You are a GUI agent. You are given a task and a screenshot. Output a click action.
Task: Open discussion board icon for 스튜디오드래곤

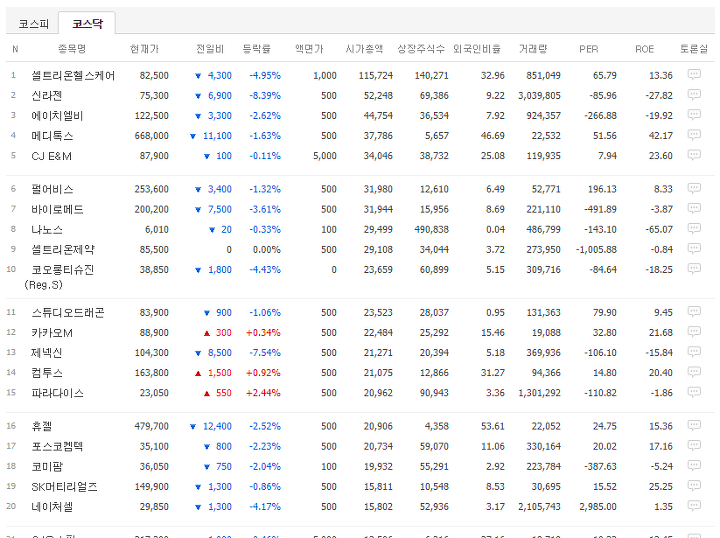(x=694, y=311)
